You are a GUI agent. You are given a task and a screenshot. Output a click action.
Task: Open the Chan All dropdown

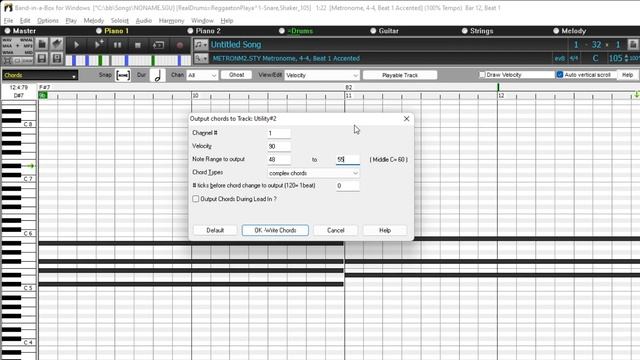[202, 75]
